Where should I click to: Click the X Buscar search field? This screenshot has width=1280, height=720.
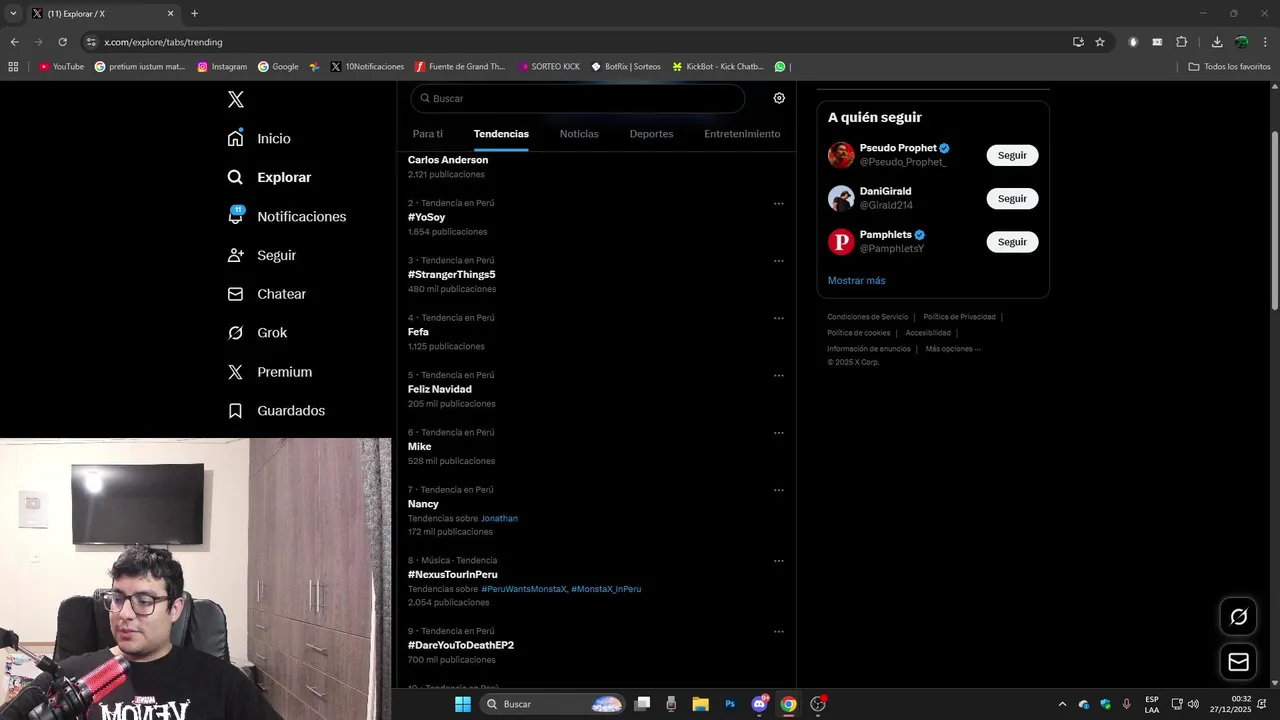point(577,98)
